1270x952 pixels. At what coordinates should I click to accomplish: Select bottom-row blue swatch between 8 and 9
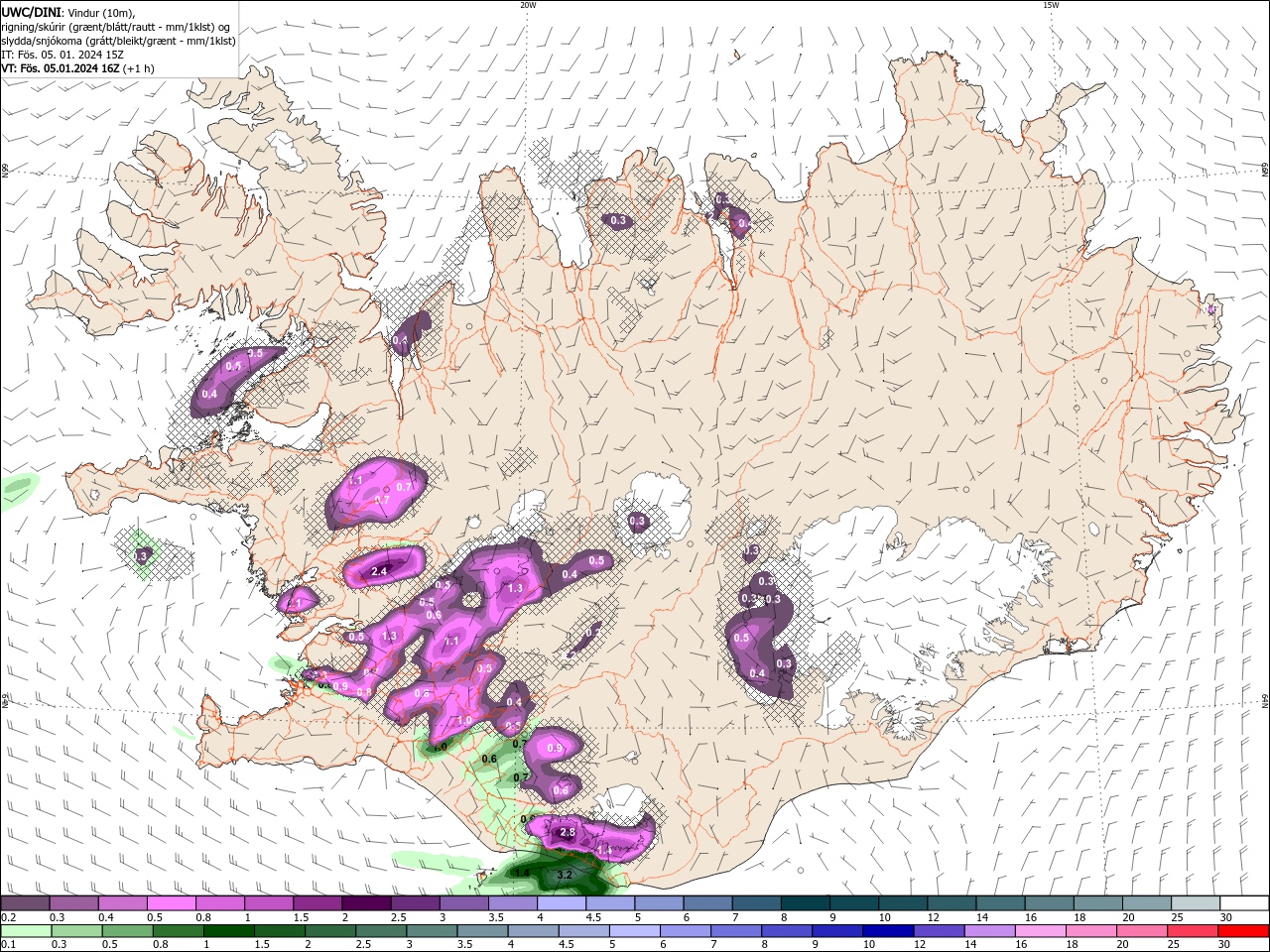[x=787, y=931]
